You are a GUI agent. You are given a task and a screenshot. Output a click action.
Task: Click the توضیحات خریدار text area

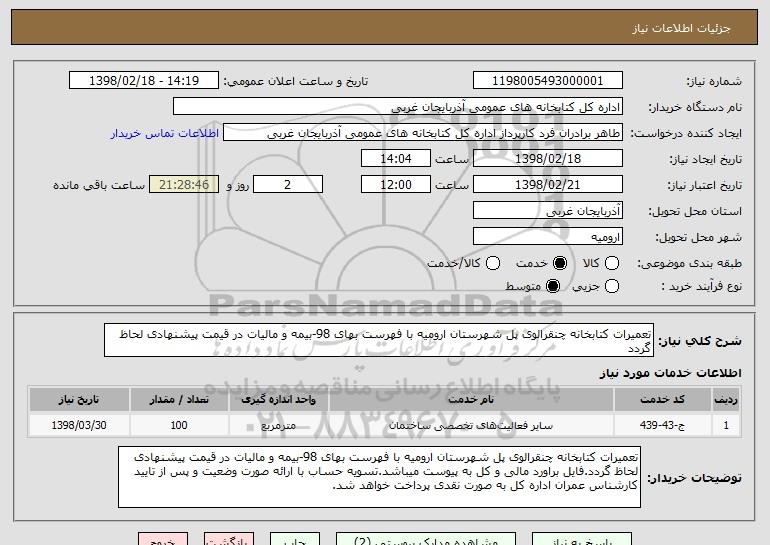[379, 477]
